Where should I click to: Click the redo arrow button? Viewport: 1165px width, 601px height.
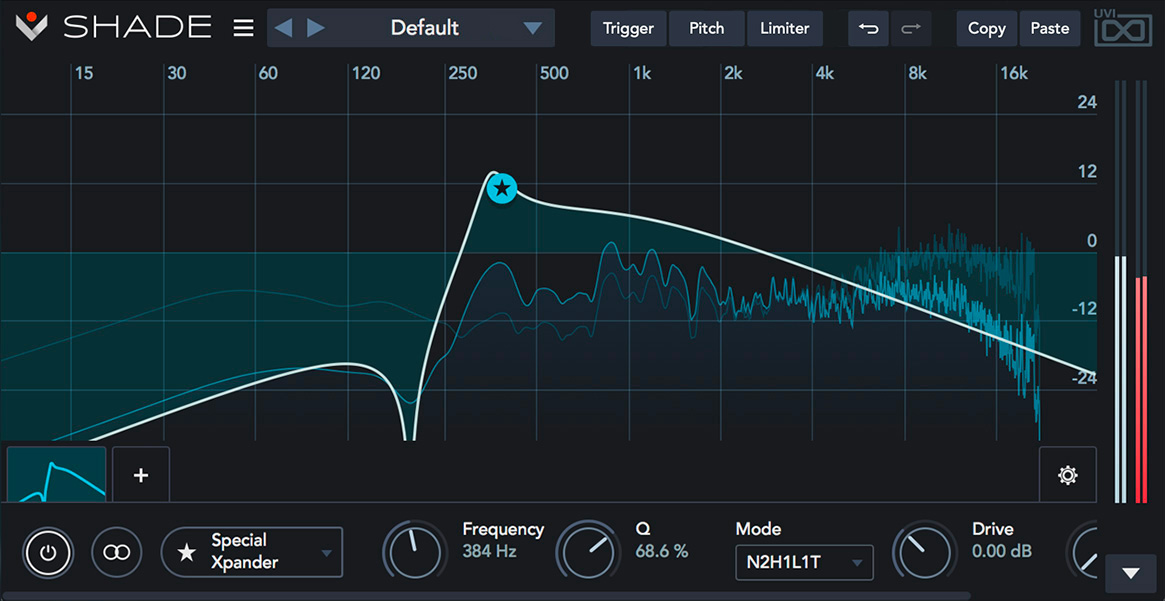910,28
